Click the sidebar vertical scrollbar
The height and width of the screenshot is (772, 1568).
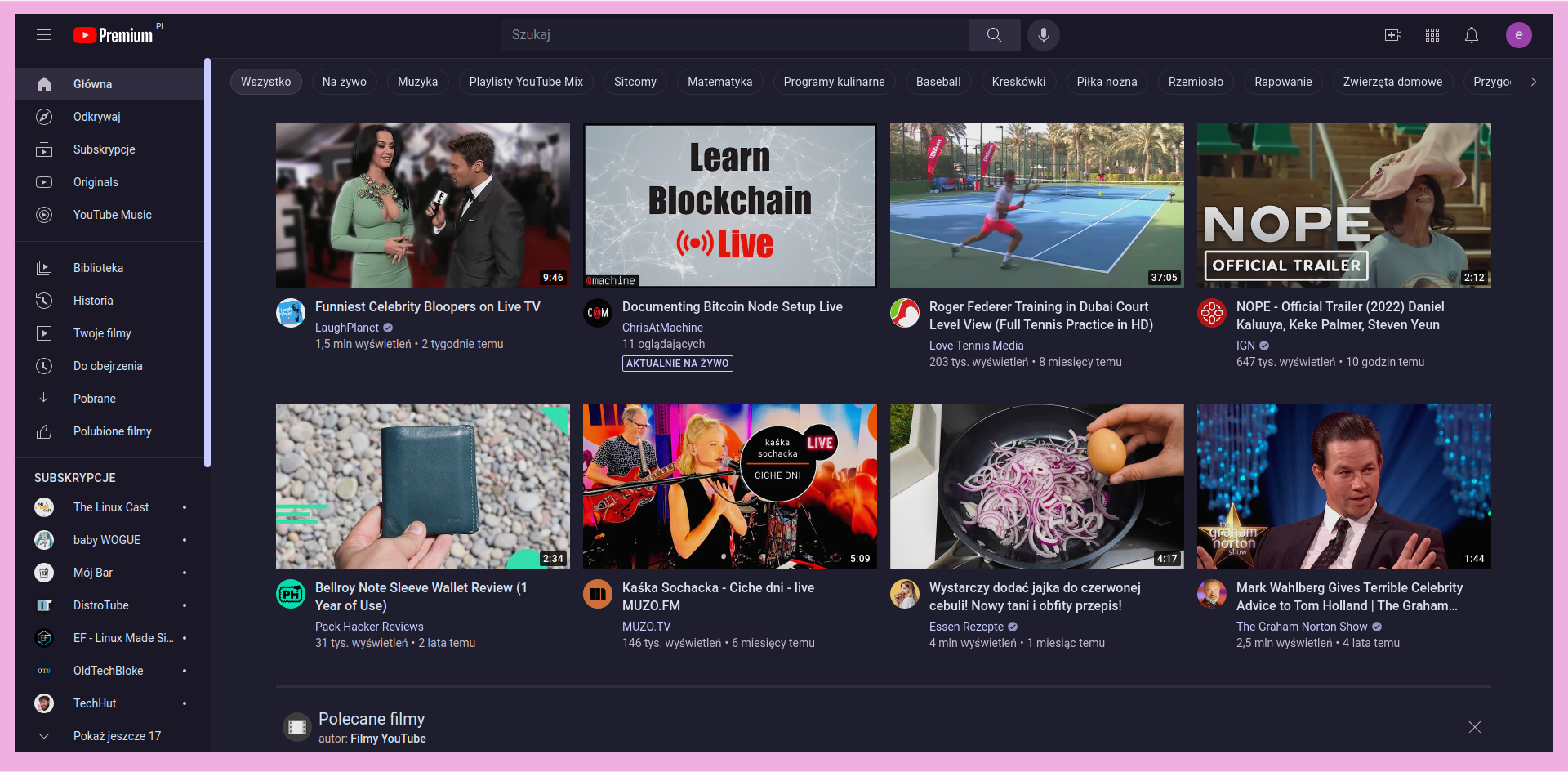click(207, 261)
